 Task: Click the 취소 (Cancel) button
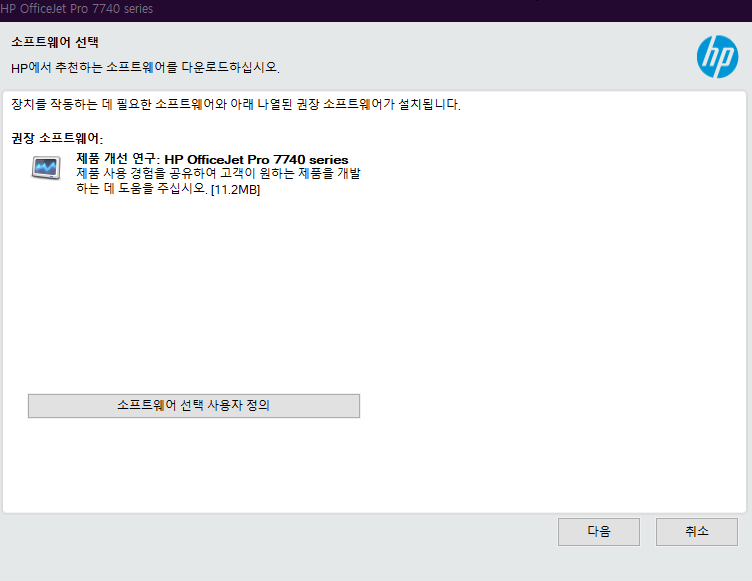tap(696, 532)
